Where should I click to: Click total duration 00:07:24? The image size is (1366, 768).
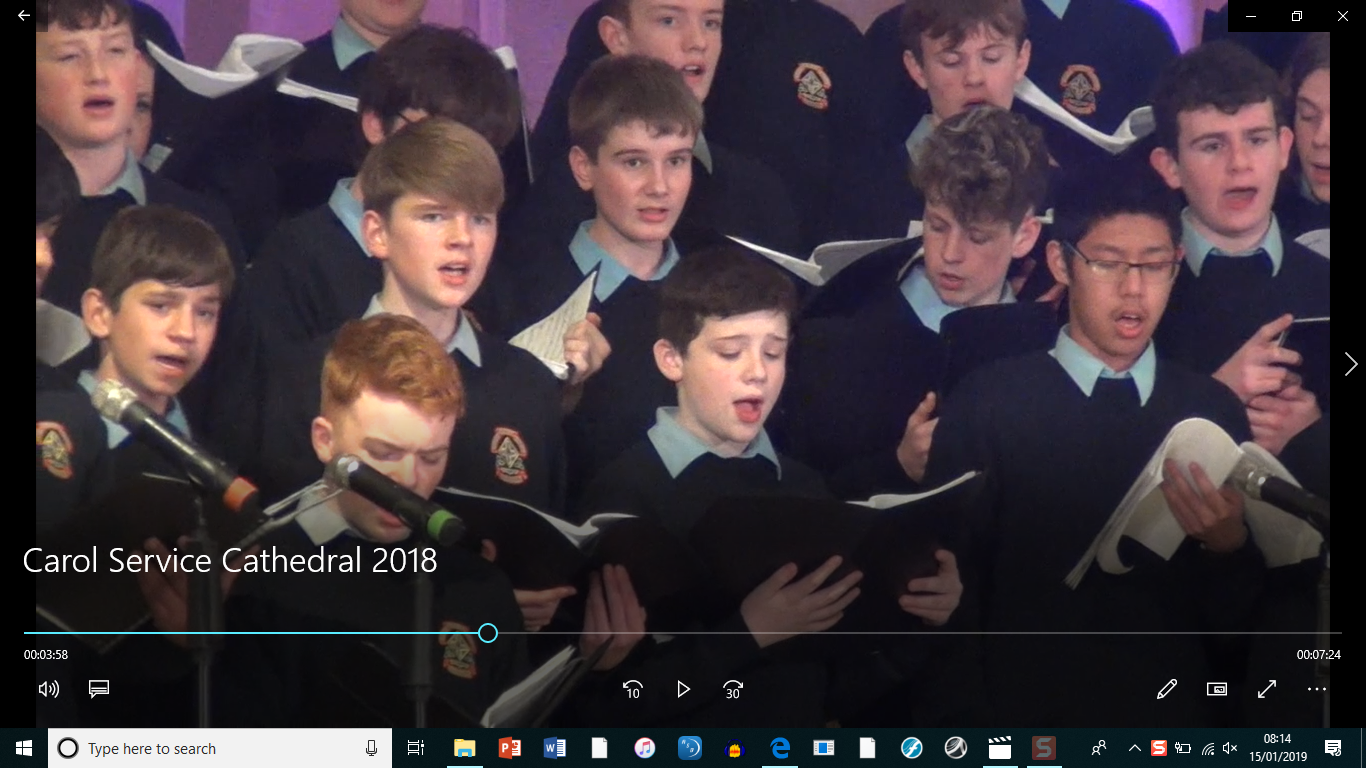point(1319,655)
